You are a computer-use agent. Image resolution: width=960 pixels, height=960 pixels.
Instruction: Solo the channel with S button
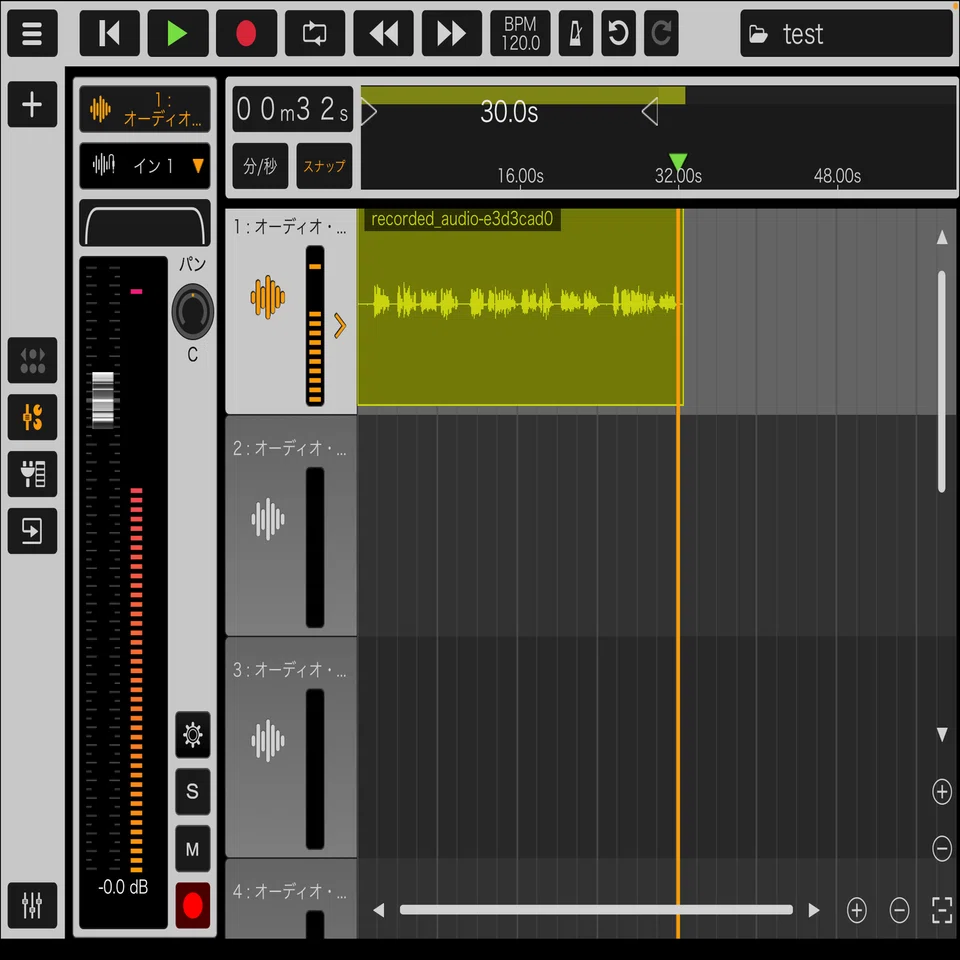(x=192, y=792)
